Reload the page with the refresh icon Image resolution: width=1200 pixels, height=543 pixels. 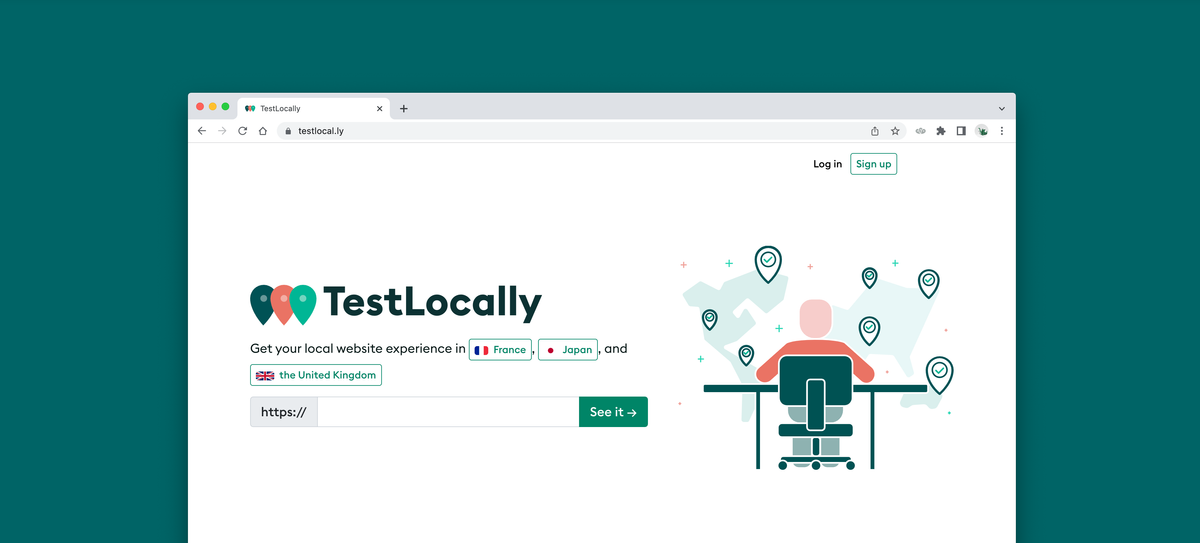[x=242, y=131]
